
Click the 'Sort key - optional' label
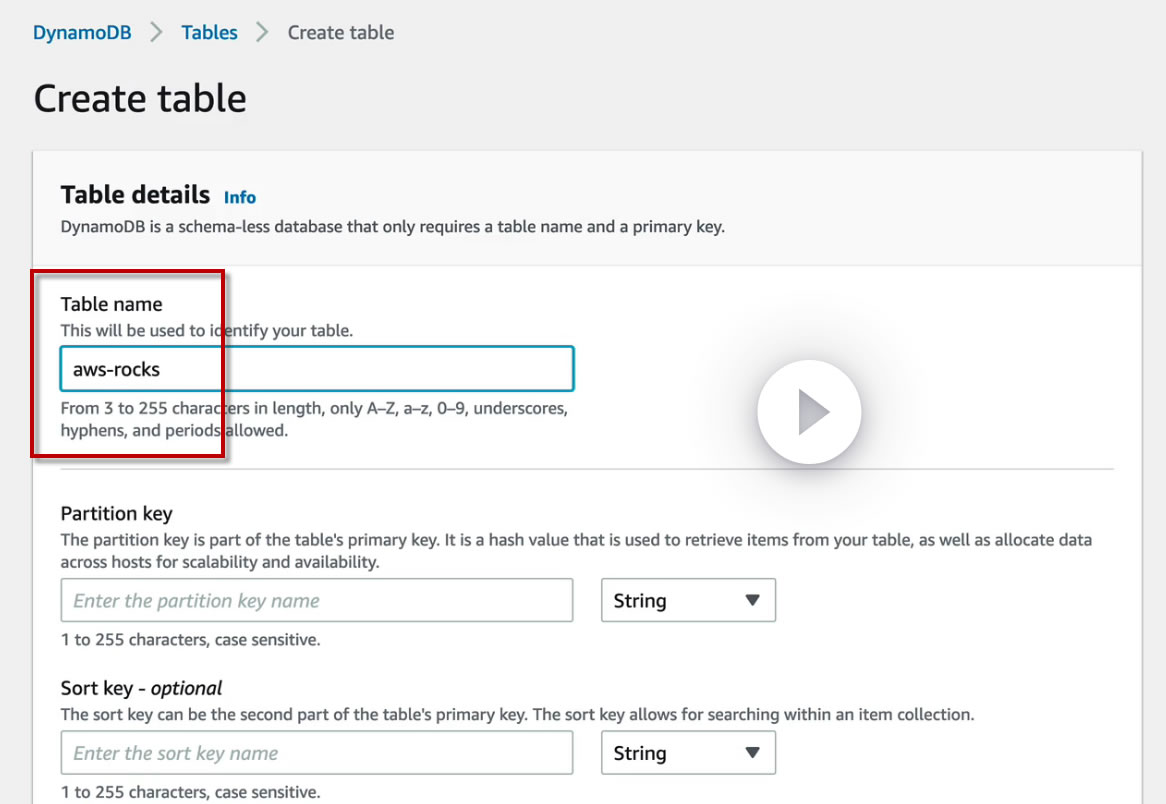pyautogui.click(x=141, y=689)
